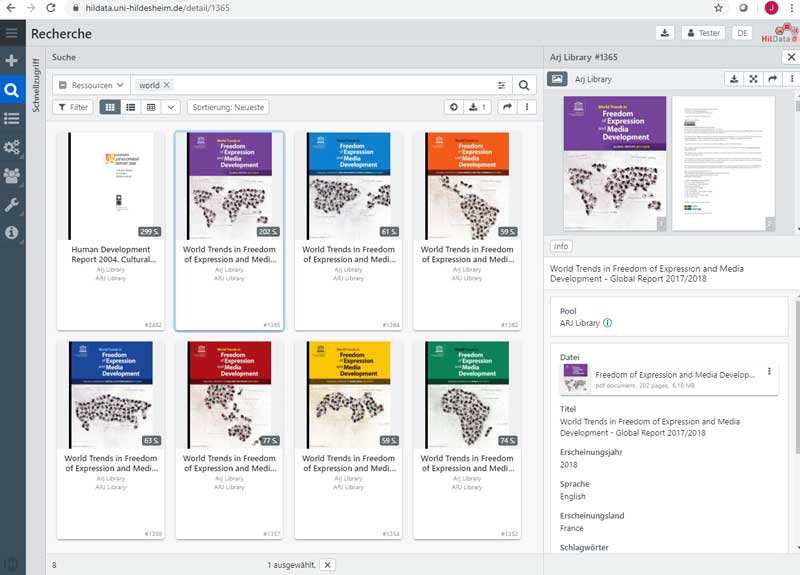Close the Arj Library #1365 detail panel
Screen dimensions: 800x575
pos(791,57)
